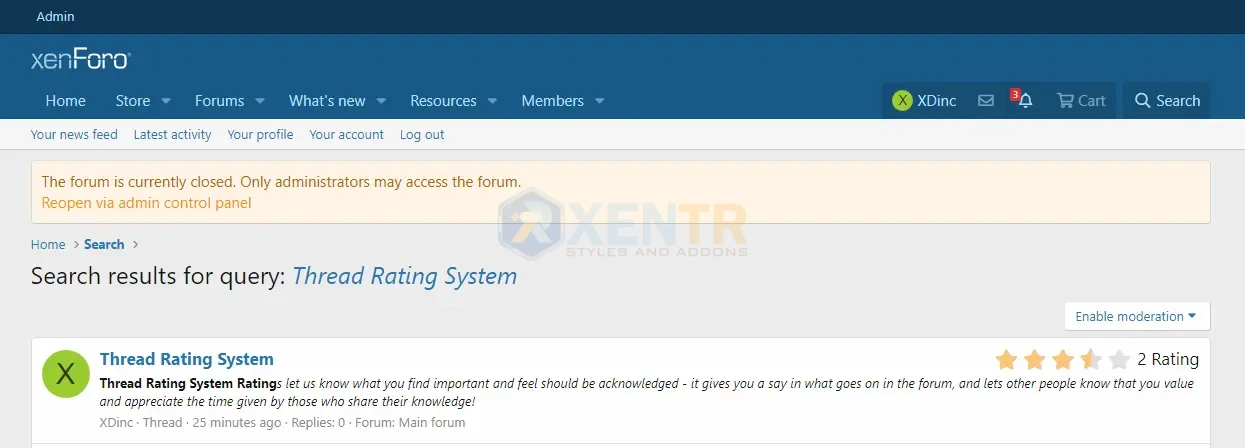
Task: Expand the Forums dropdown arrow
Action: pyautogui.click(x=260, y=101)
